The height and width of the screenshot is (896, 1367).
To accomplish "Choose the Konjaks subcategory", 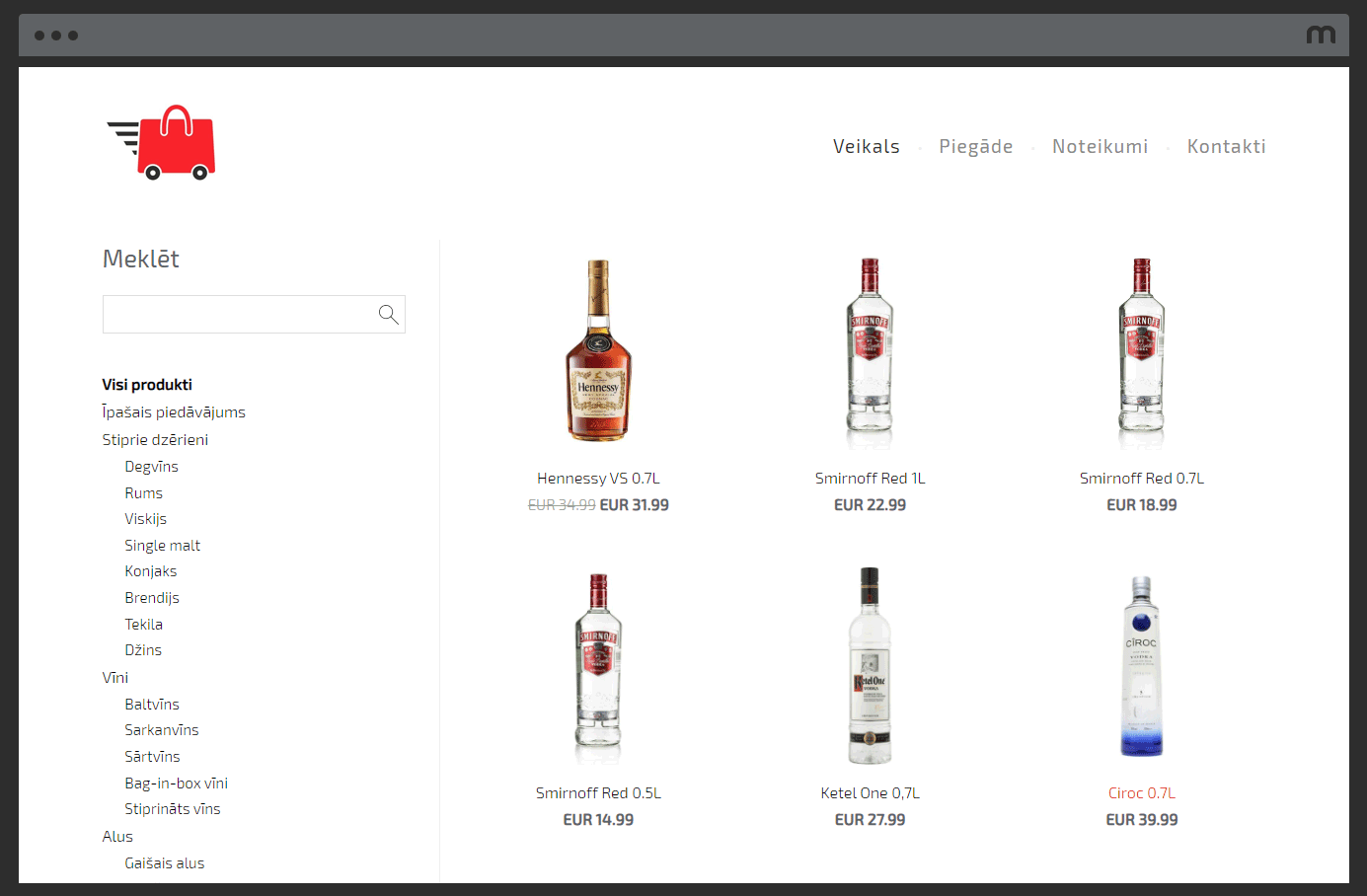I will 151,571.
